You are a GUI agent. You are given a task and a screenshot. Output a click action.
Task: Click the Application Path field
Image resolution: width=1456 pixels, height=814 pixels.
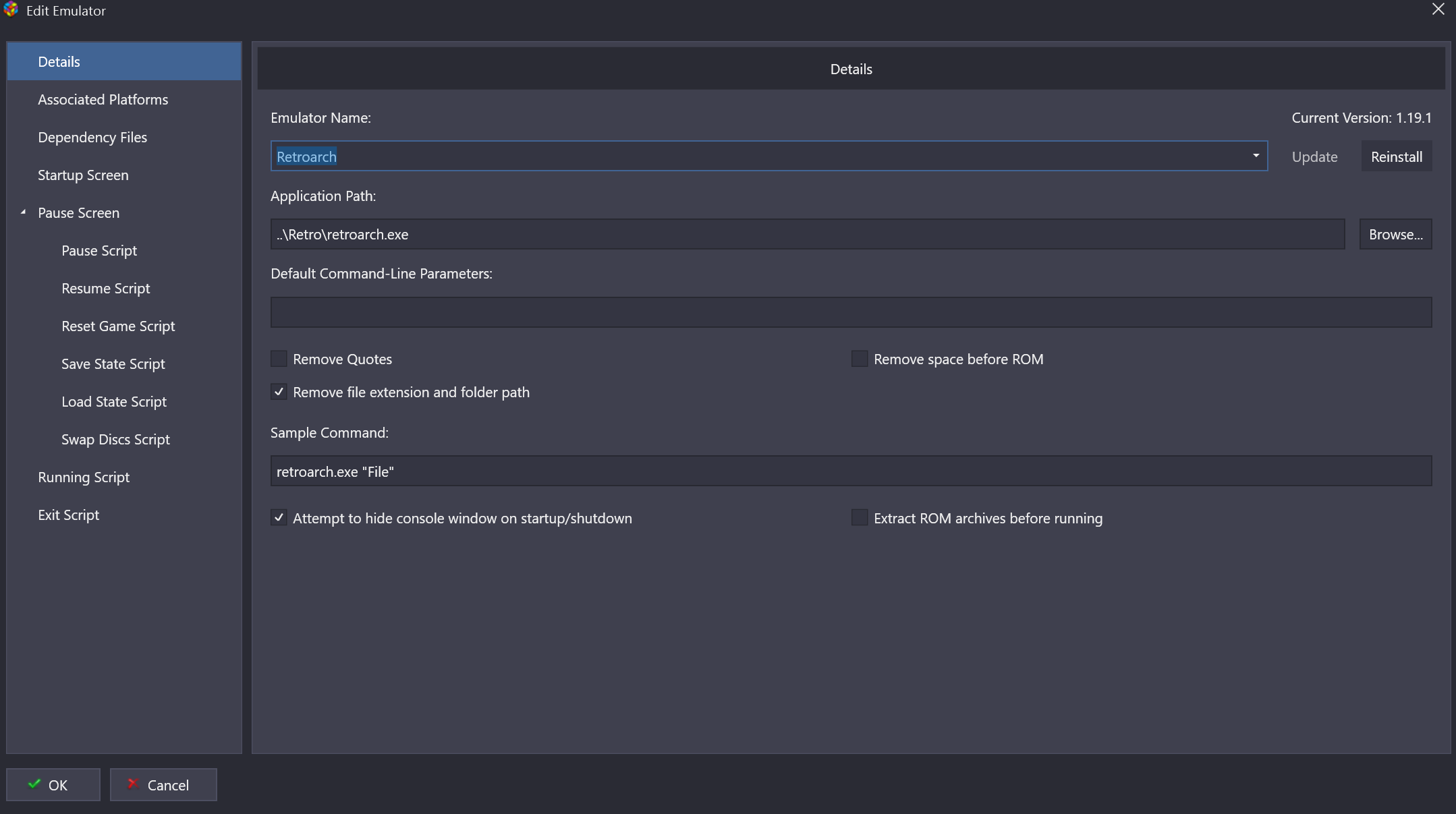point(808,234)
